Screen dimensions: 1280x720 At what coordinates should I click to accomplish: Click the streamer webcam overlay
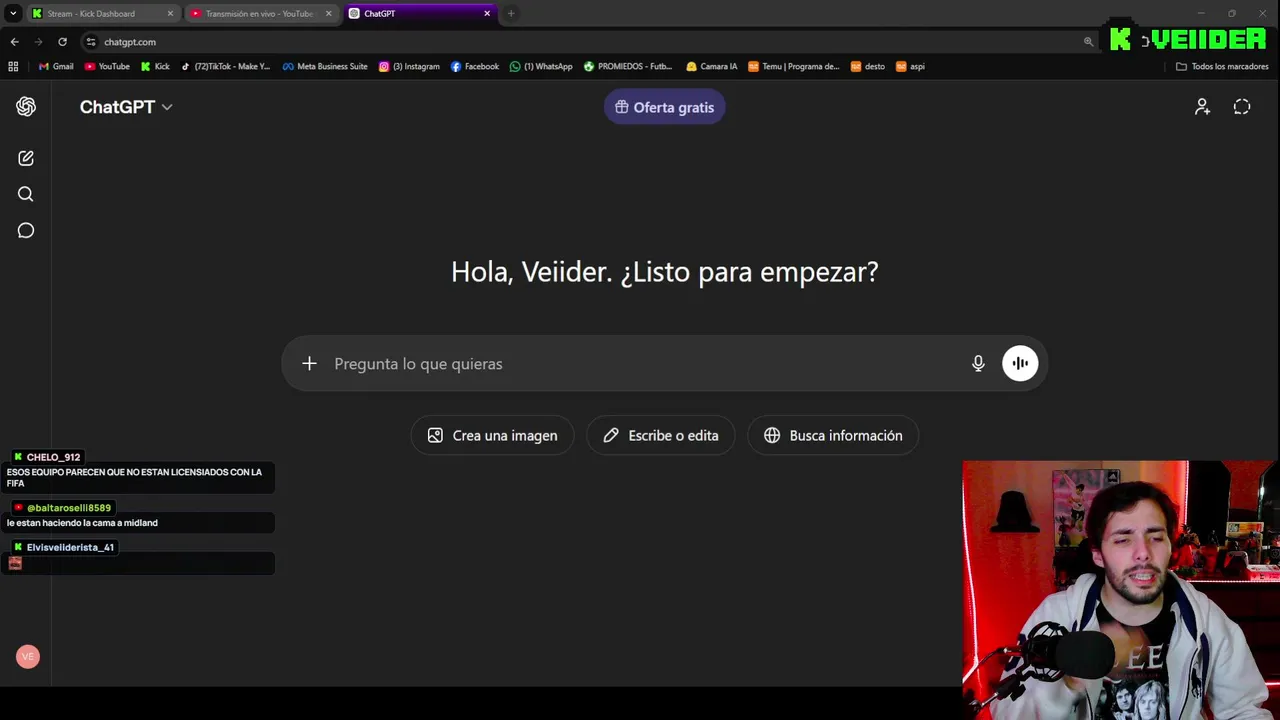pyautogui.click(x=1121, y=590)
